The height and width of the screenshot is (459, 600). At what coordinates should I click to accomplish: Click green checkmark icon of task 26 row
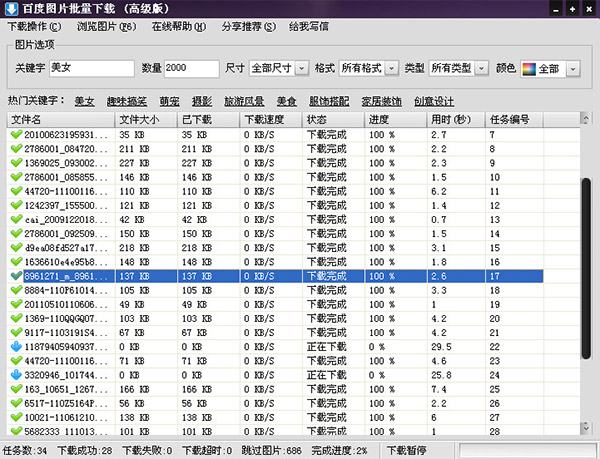(16, 403)
